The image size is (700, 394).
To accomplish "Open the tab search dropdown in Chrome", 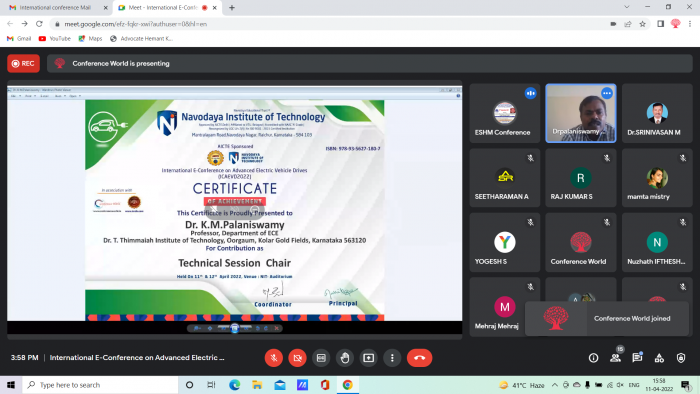I will [627, 7].
